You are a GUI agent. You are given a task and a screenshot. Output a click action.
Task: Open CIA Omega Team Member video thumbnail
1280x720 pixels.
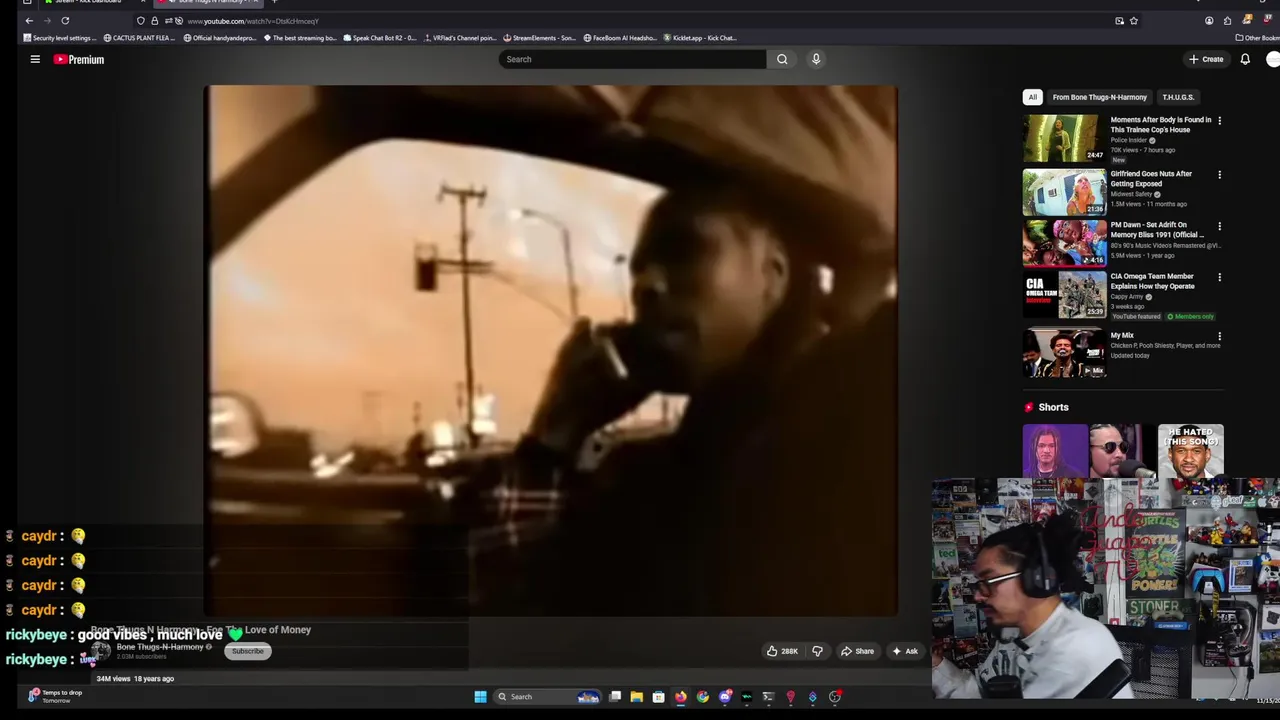tap(1064, 294)
